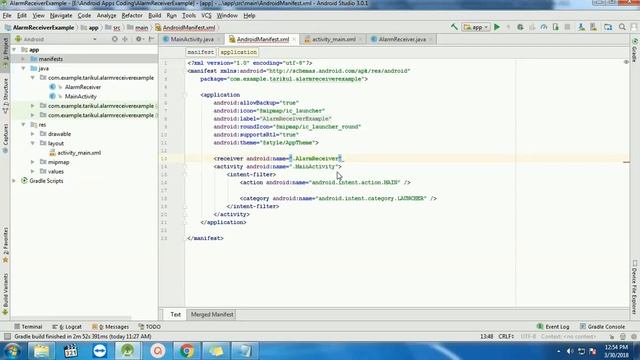Close the AndroidManifest.xml tab
This screenshot has width=640, height=360.
(294, 40)
